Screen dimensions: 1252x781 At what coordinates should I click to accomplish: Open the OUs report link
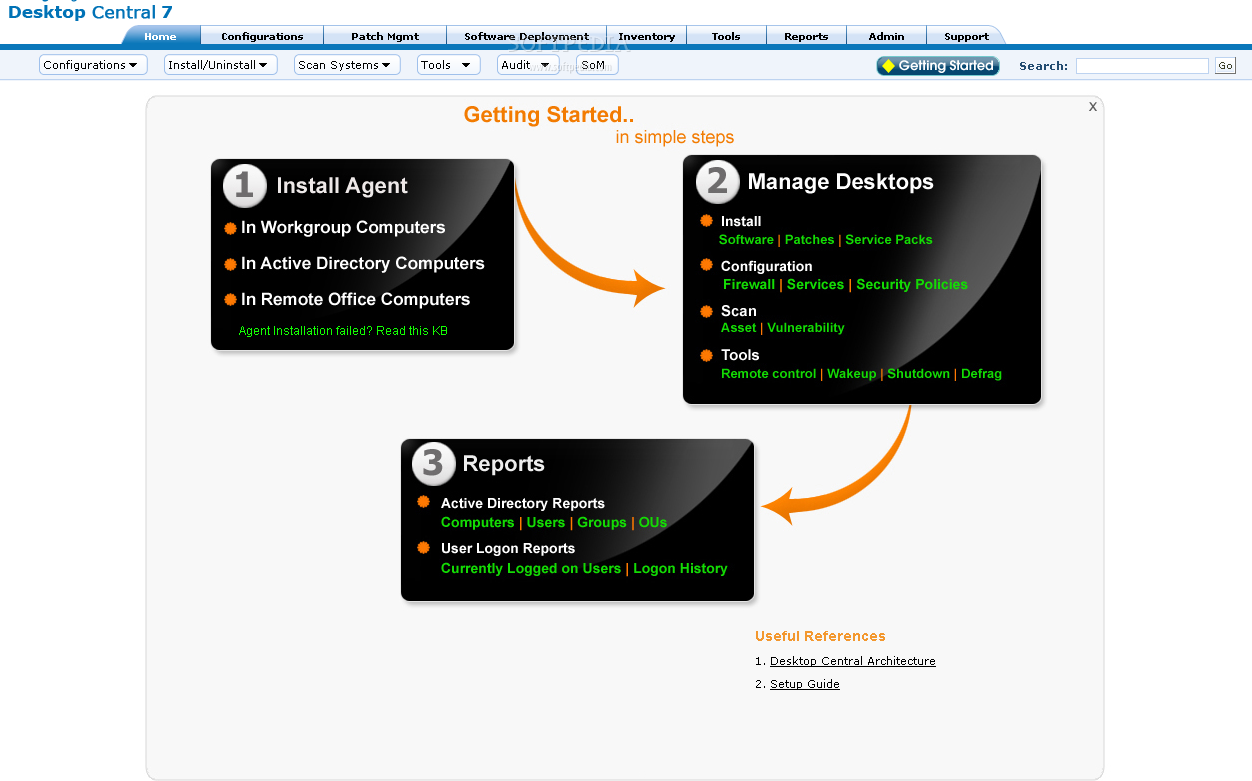pyautogui.click(x=653, y=523)
